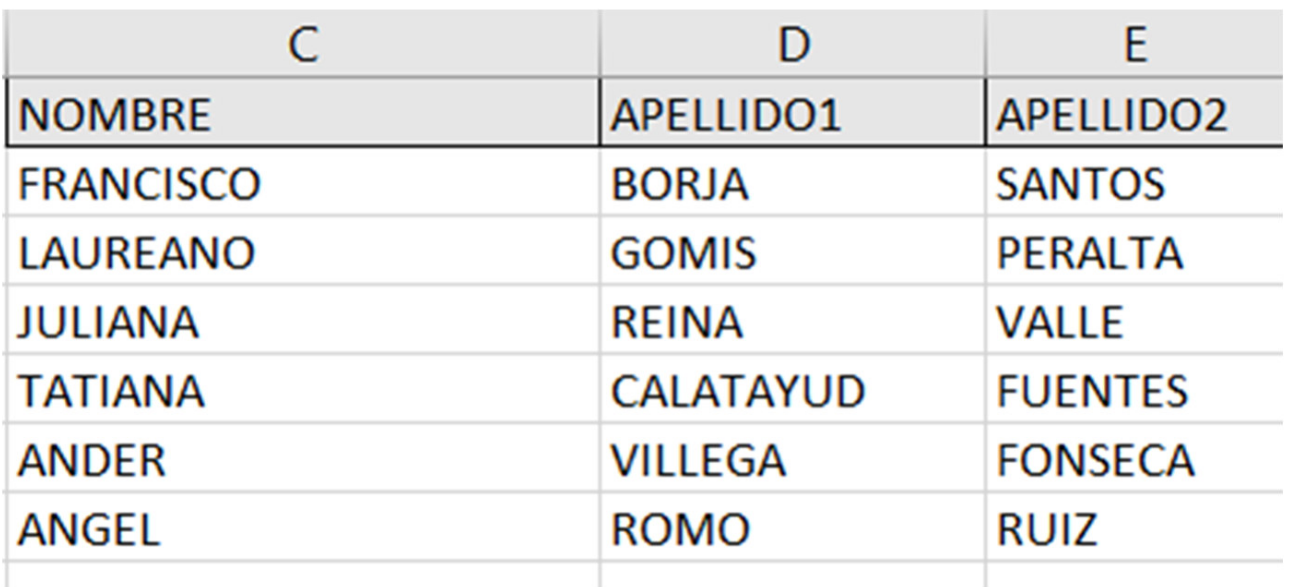Viewport: 1290px width, 587px height.
Task: Select the TATIANA cell
Action: click(x=303, y=392)
